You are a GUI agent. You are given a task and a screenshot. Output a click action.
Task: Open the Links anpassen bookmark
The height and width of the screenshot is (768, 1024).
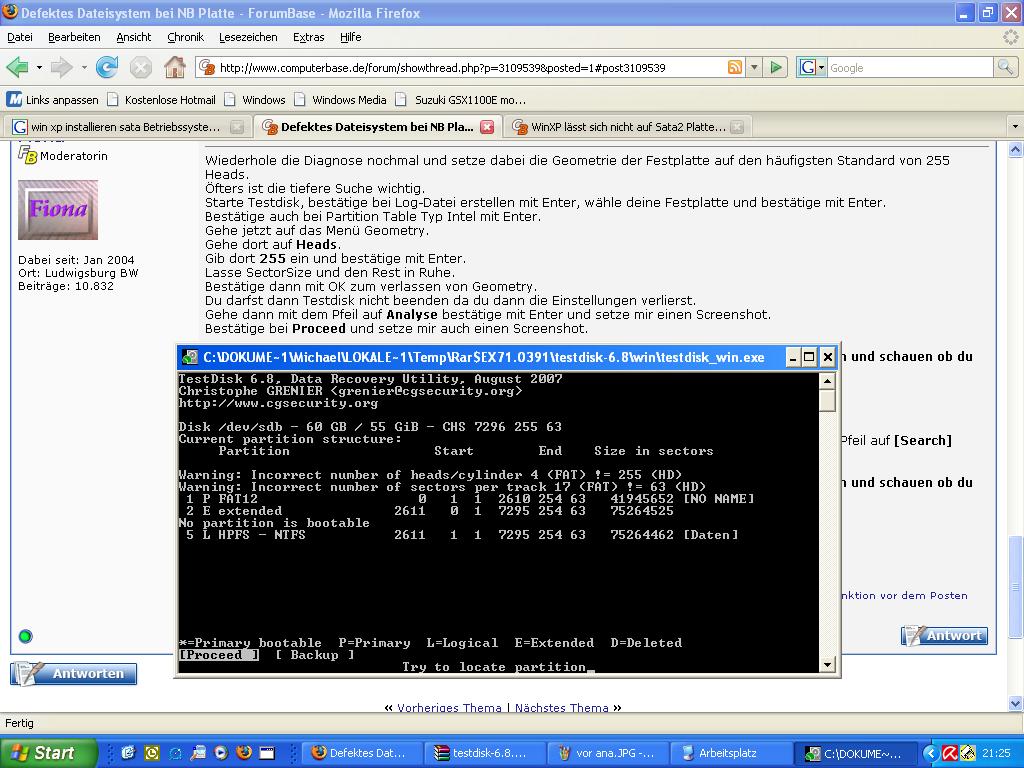53,100
